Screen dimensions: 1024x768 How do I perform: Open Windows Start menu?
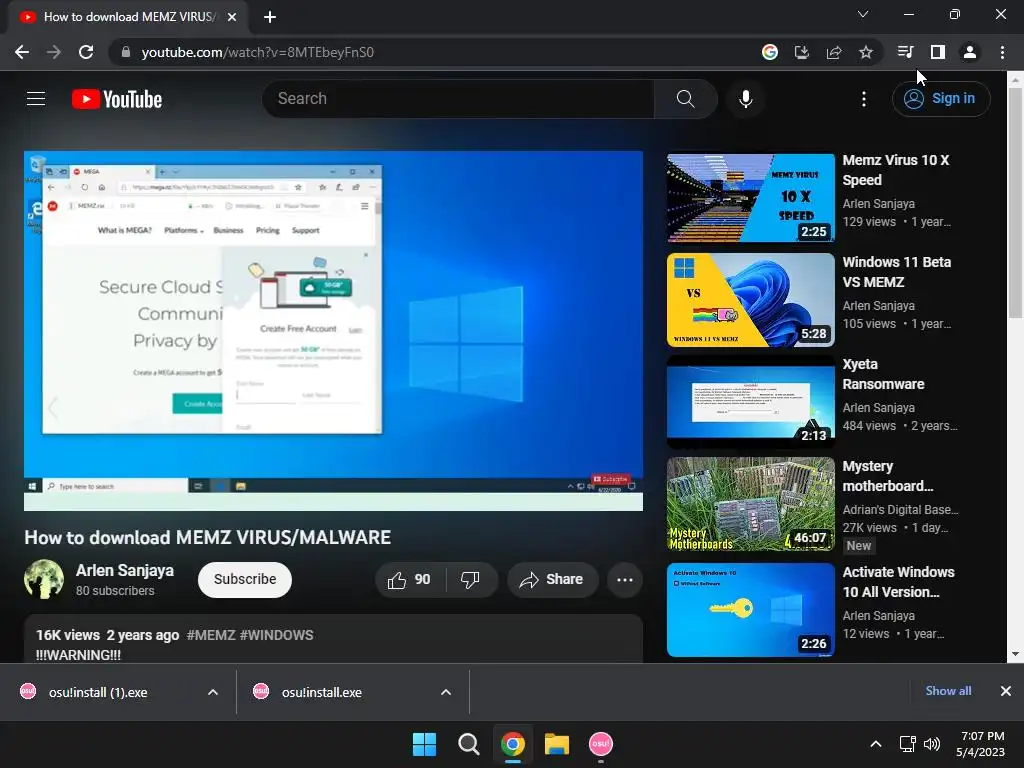(x=424, y=744)
